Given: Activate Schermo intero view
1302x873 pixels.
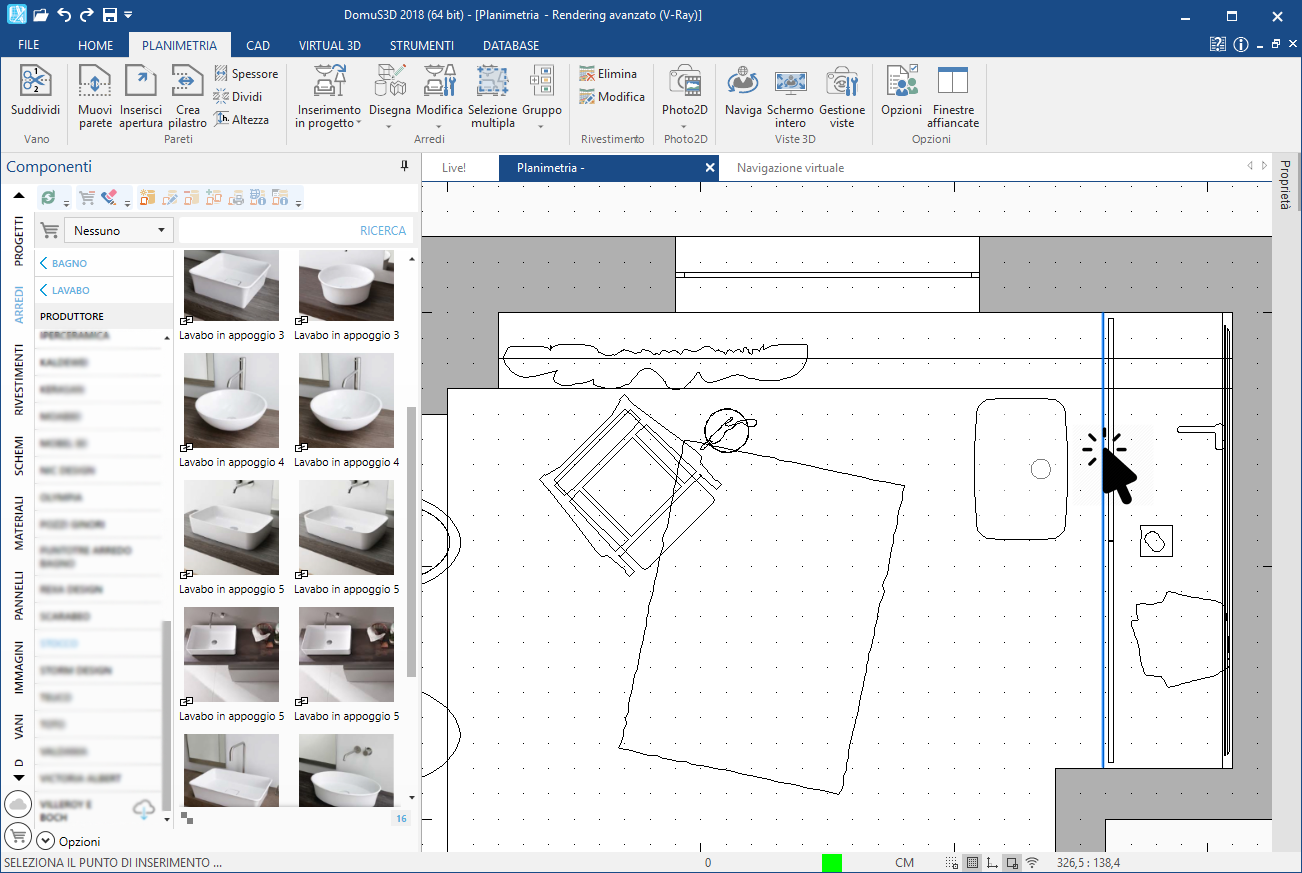Looking at the screenshot, I should click(790, 97).
